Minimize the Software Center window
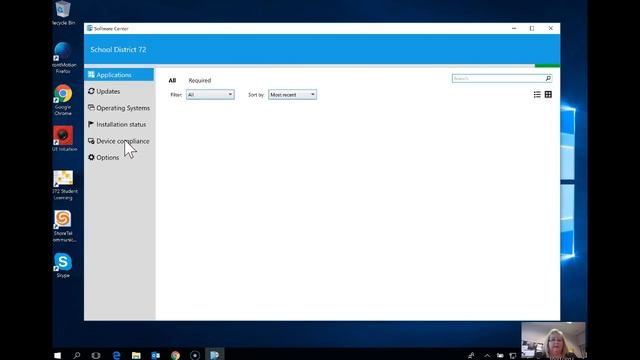 pos(514,28)
